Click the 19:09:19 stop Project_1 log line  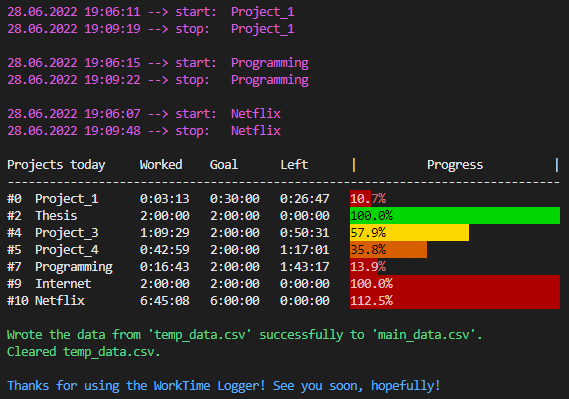pyautogui.click(x=151, y=29)
